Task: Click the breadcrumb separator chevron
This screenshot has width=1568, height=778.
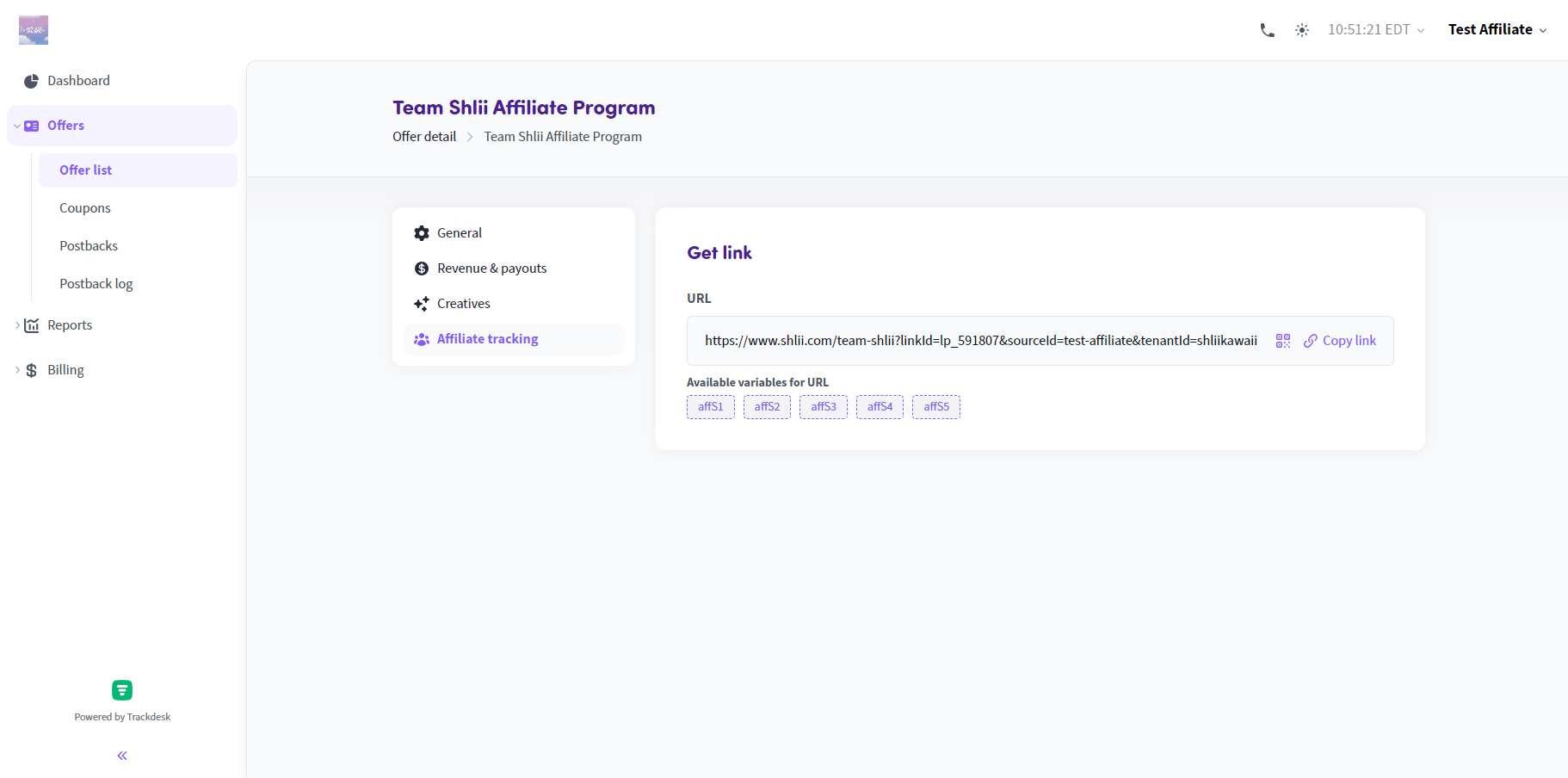Action: click(470, 137)
